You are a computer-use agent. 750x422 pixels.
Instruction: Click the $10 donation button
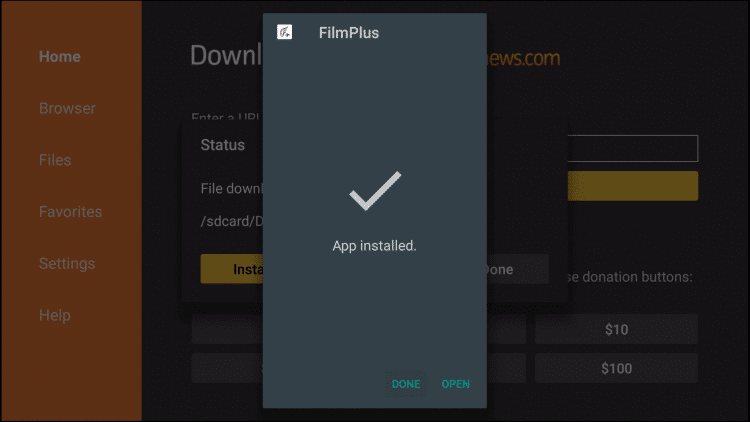(616, 329)
